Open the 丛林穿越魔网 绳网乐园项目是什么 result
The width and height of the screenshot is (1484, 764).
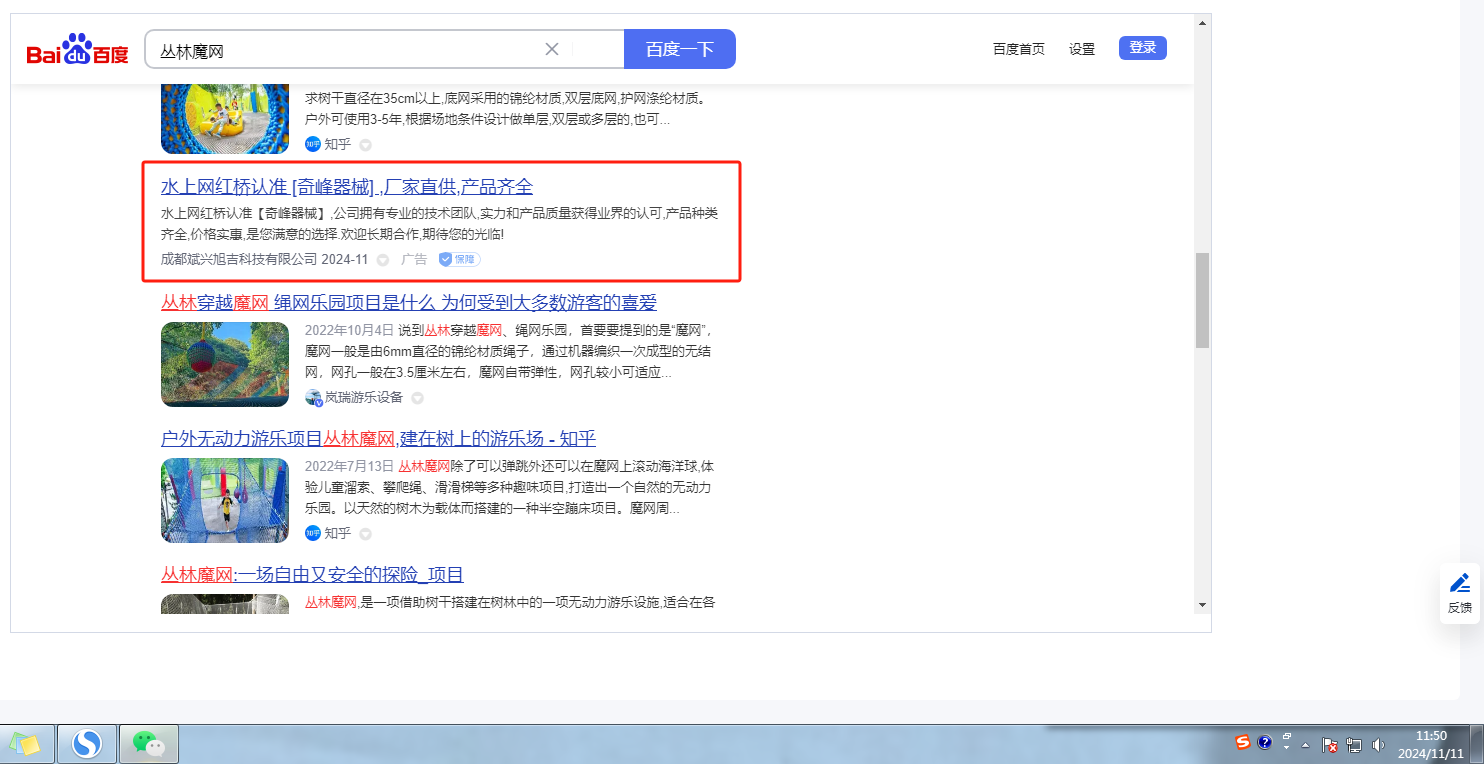click(x=409, y=303)
